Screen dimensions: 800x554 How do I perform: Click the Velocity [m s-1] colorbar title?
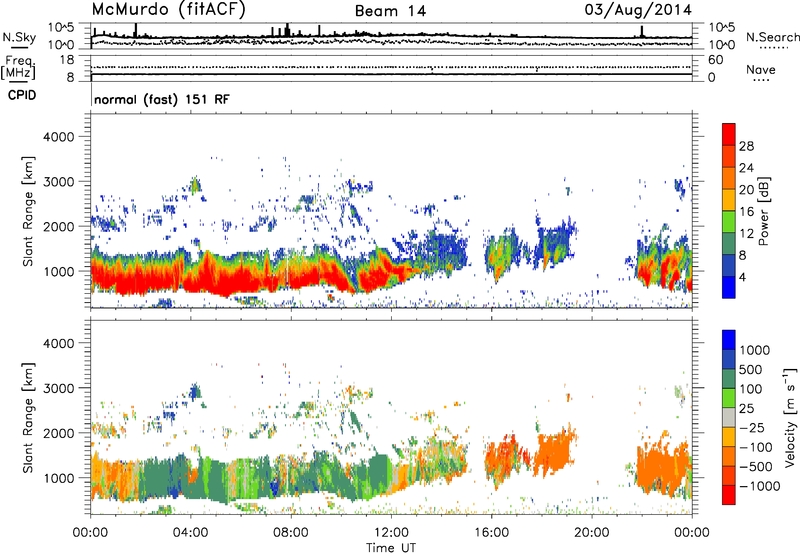click(x=790, y=418)
